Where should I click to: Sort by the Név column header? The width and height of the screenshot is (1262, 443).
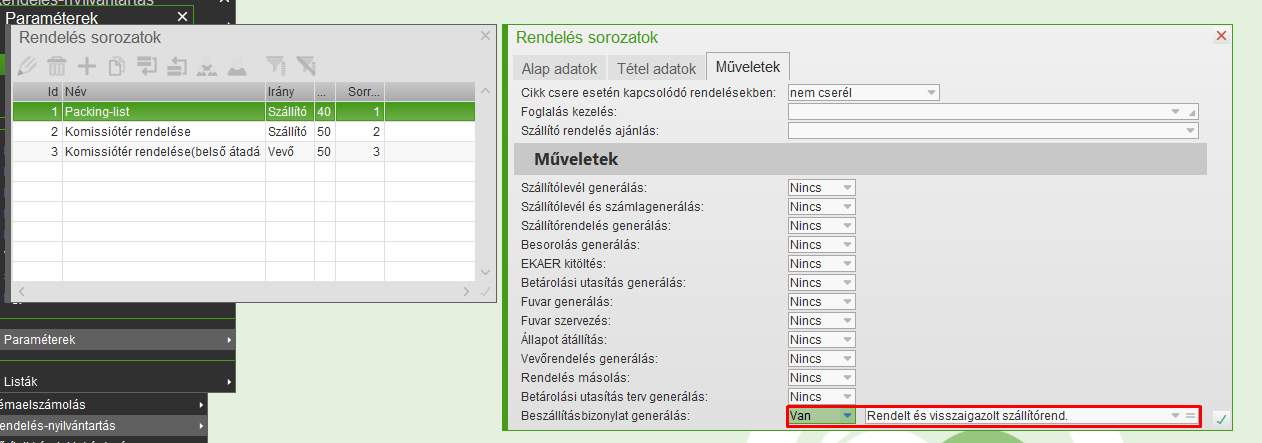tap(162, 91)
